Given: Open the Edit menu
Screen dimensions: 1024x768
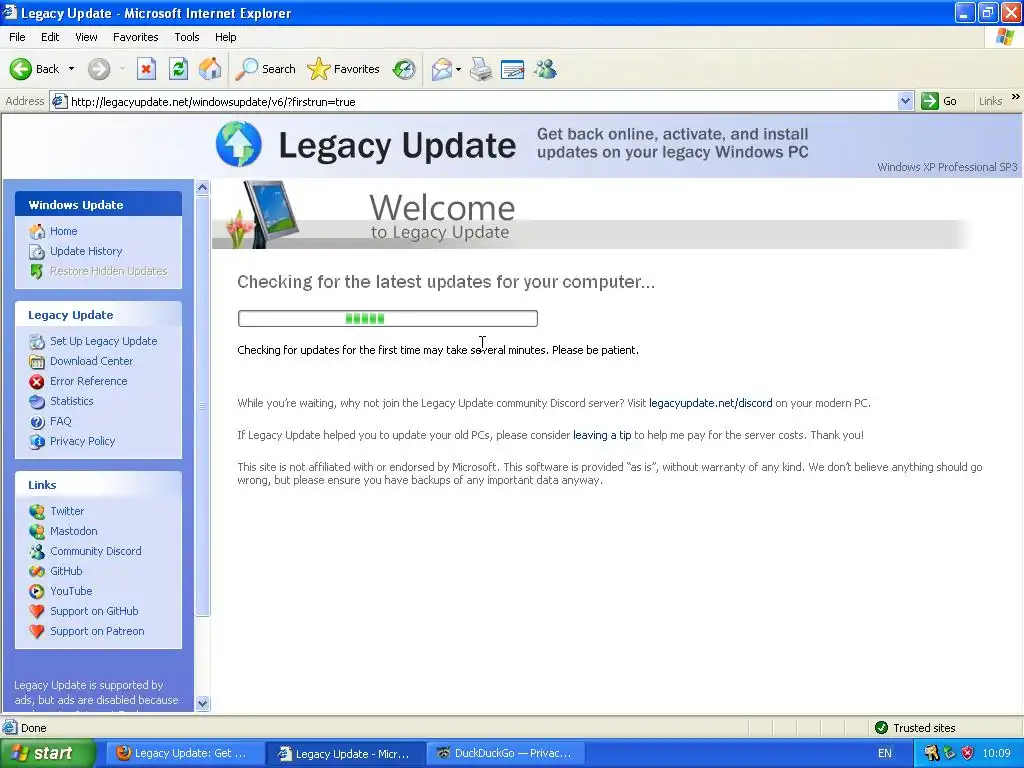Looking at the screenshot, I should coord(50,37).
